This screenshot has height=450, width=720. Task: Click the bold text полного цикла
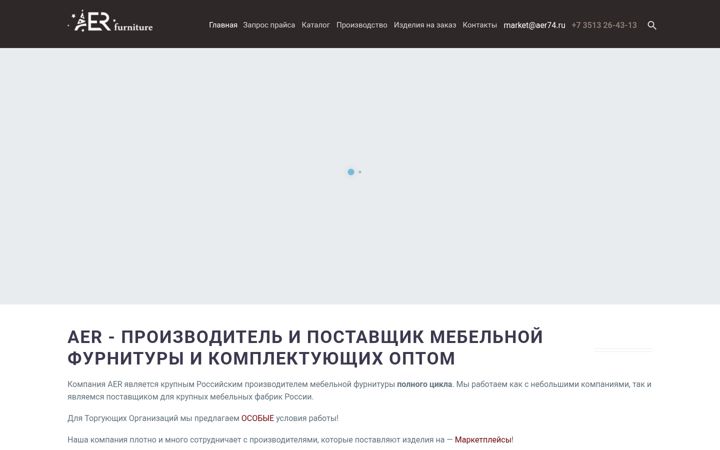(x=424, y=384)
